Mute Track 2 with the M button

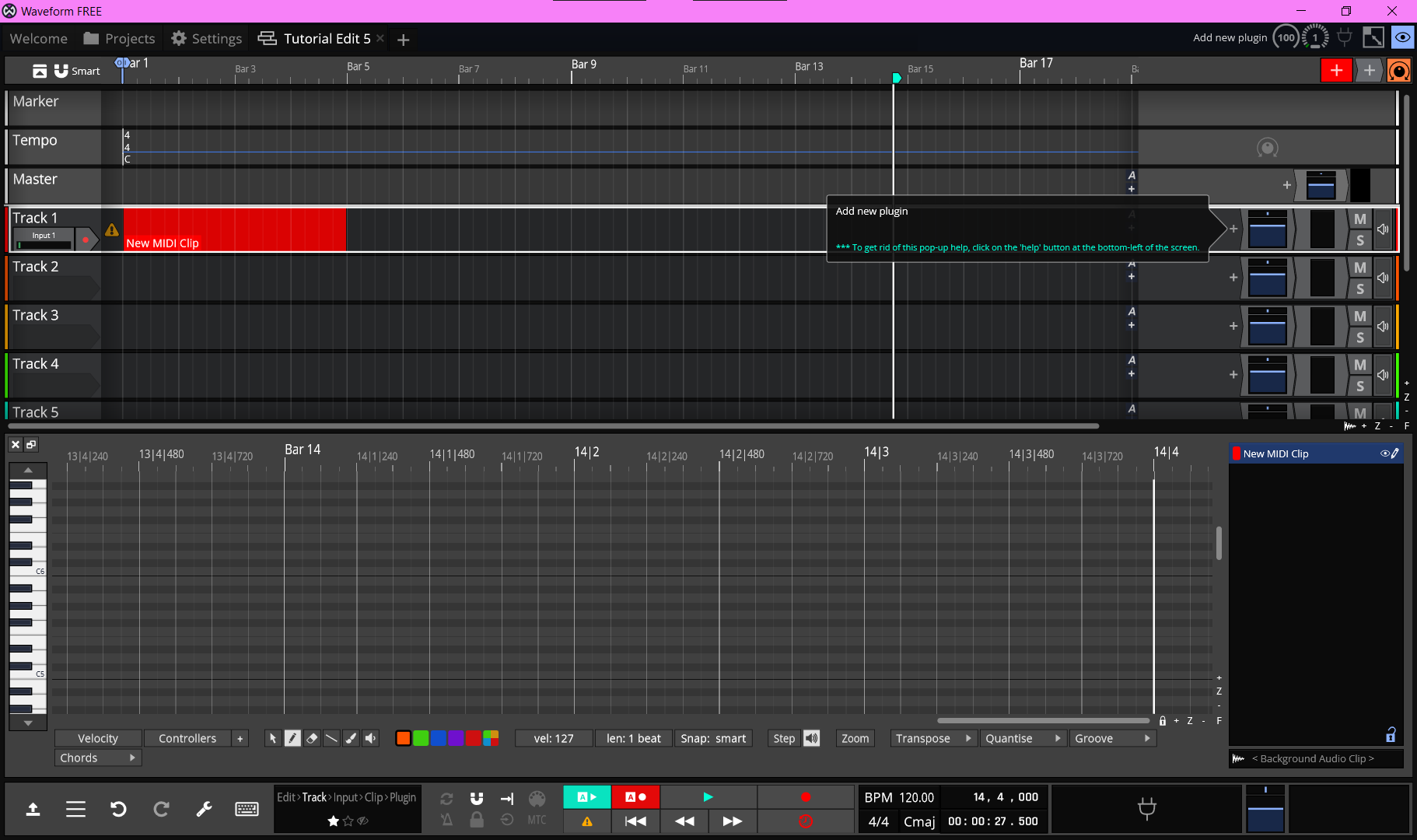1359,268
